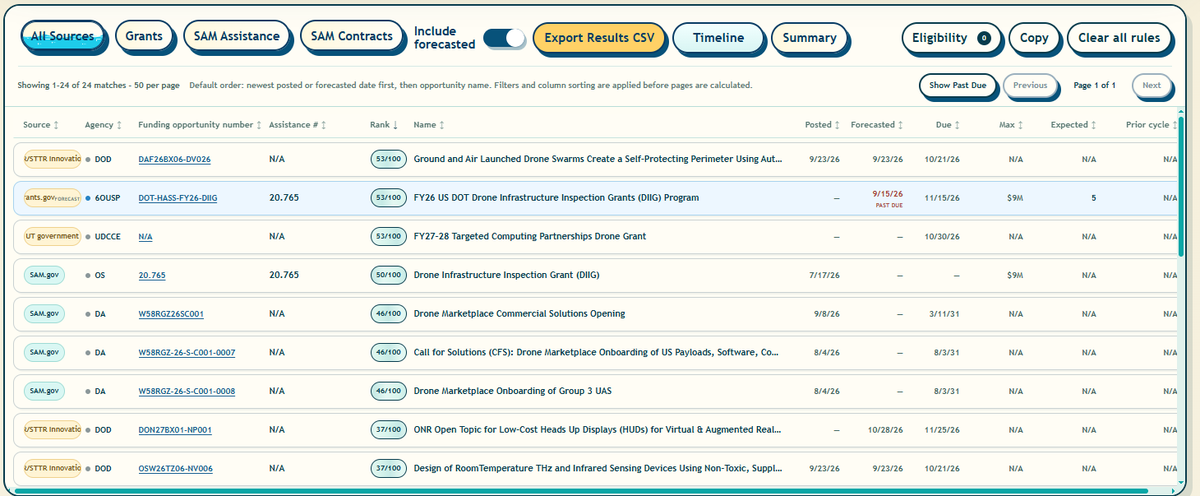Click SBIR/STTR badge in DON27BX01-NP001 row
The image size is (1200, 496).
[x=52, y=429]
